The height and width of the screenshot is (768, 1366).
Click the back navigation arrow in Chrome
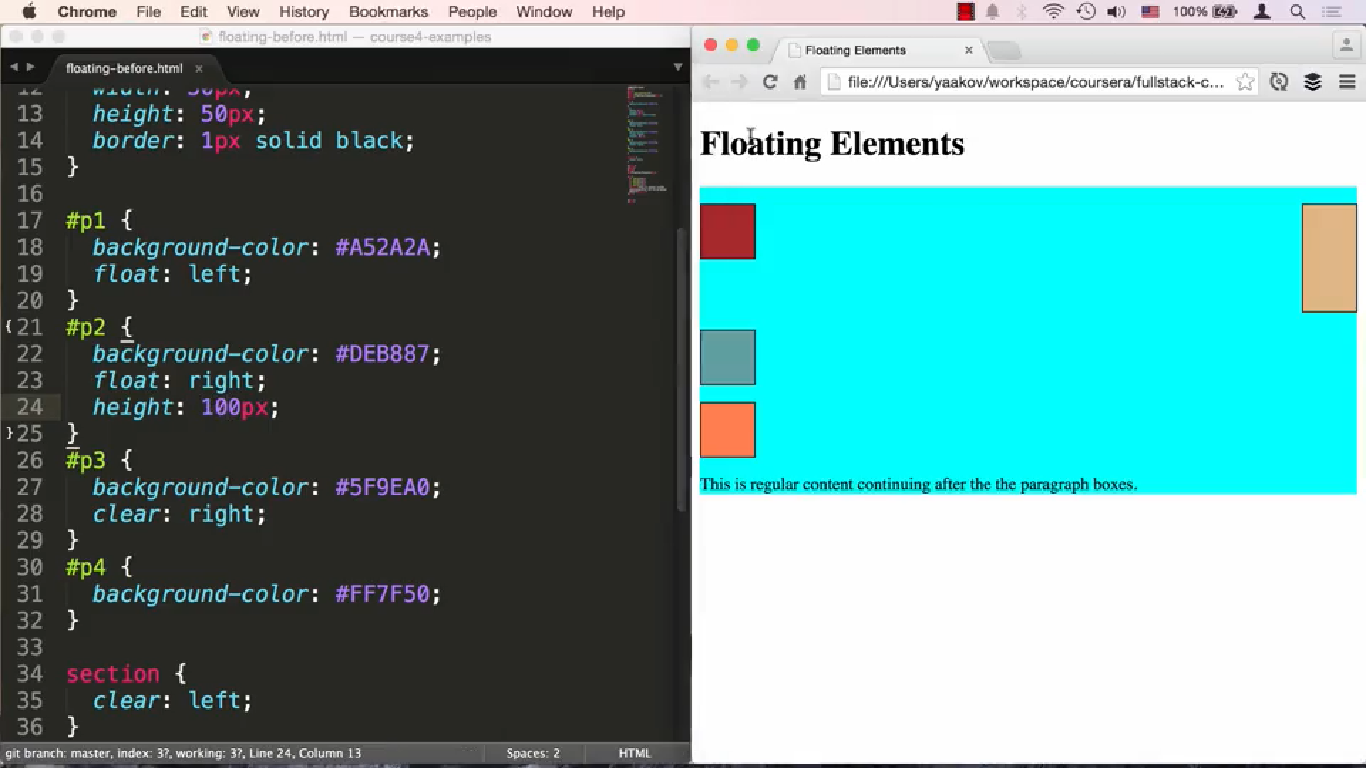pyautogui.click(x=711, y=82)
